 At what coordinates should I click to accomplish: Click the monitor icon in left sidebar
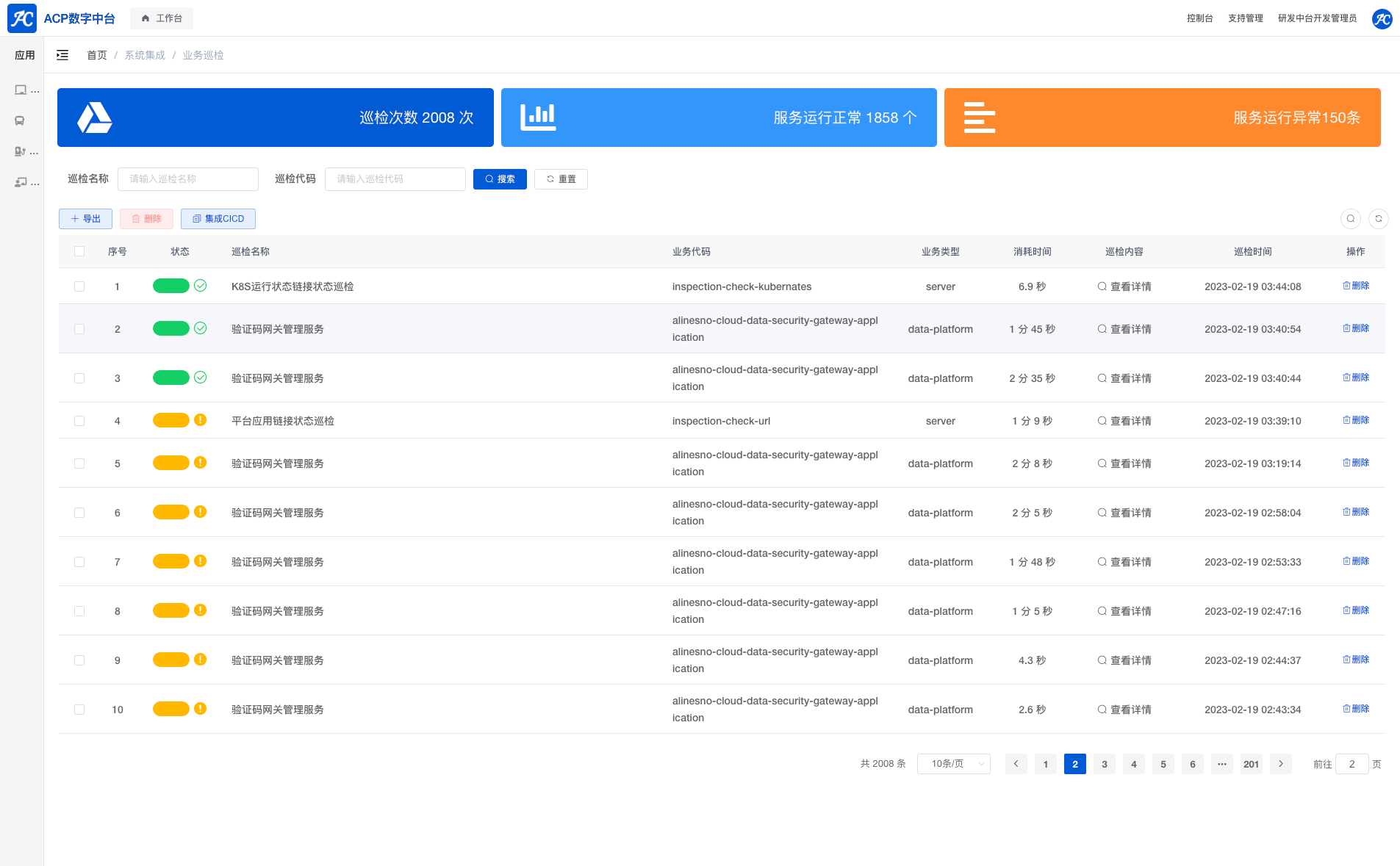pos(21,90)
